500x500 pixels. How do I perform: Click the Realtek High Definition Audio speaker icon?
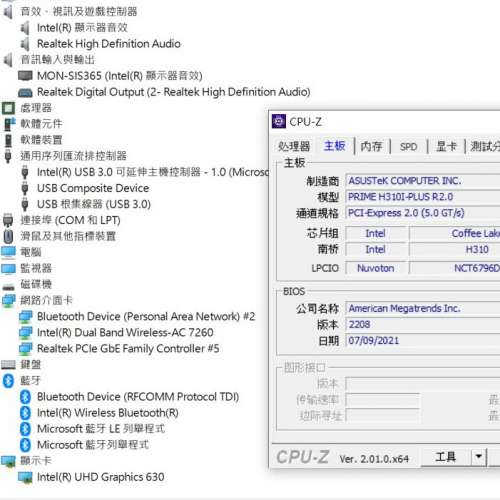point(25,44)
